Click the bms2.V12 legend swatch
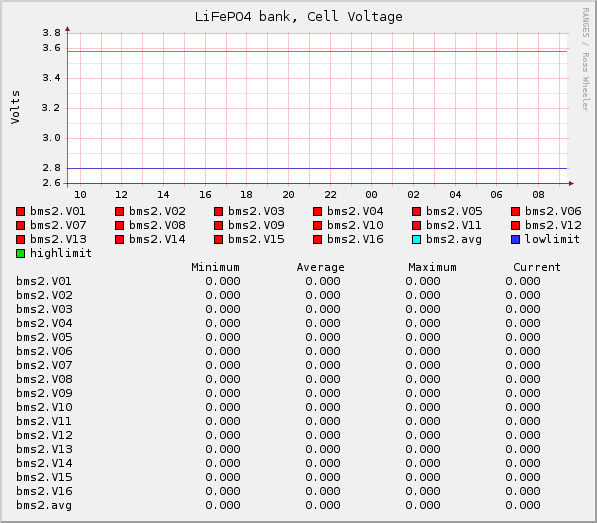This screenshot has width=597, height=523. tap(516, 226)
